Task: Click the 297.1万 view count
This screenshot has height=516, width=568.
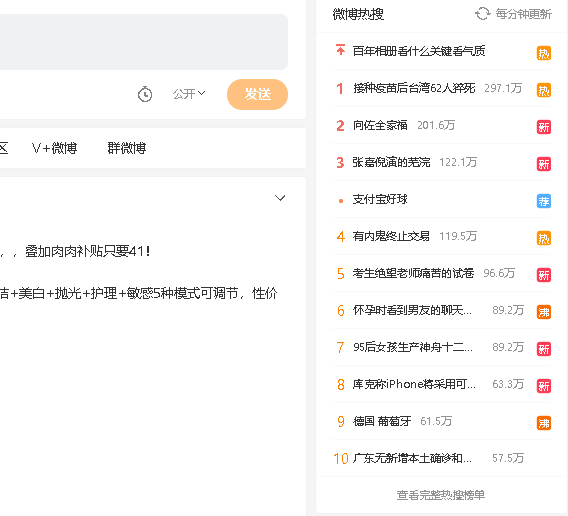Action: [503, 88]
